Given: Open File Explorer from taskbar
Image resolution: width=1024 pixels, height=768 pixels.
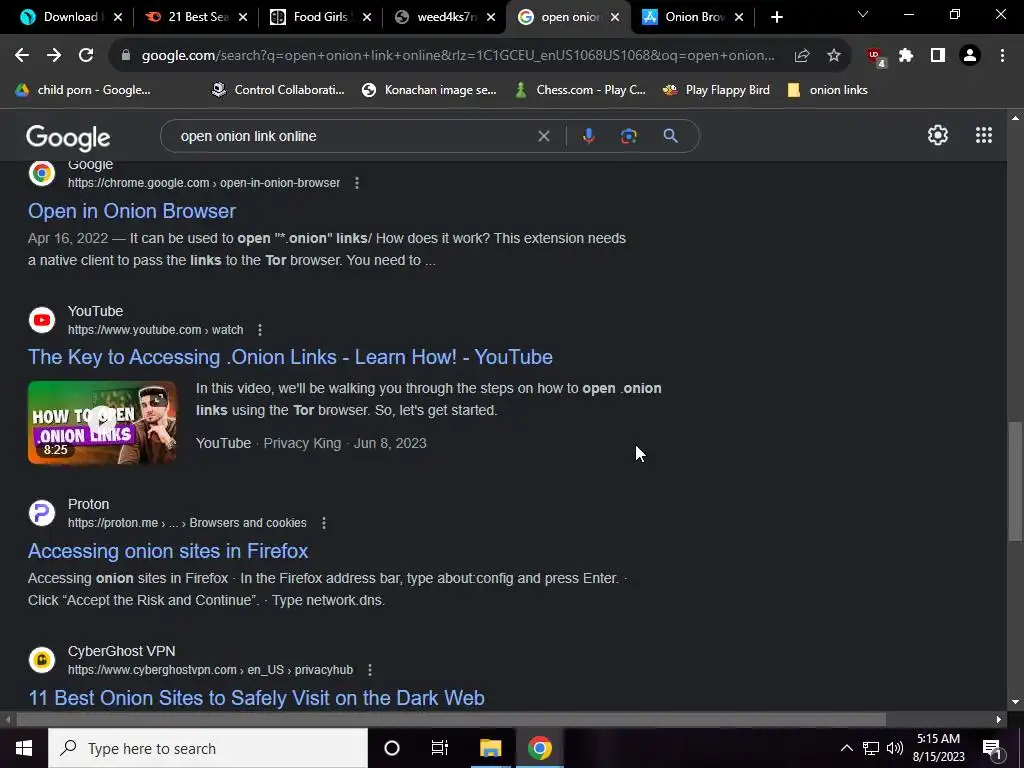Looking at the screenshot, I should 490,748.
